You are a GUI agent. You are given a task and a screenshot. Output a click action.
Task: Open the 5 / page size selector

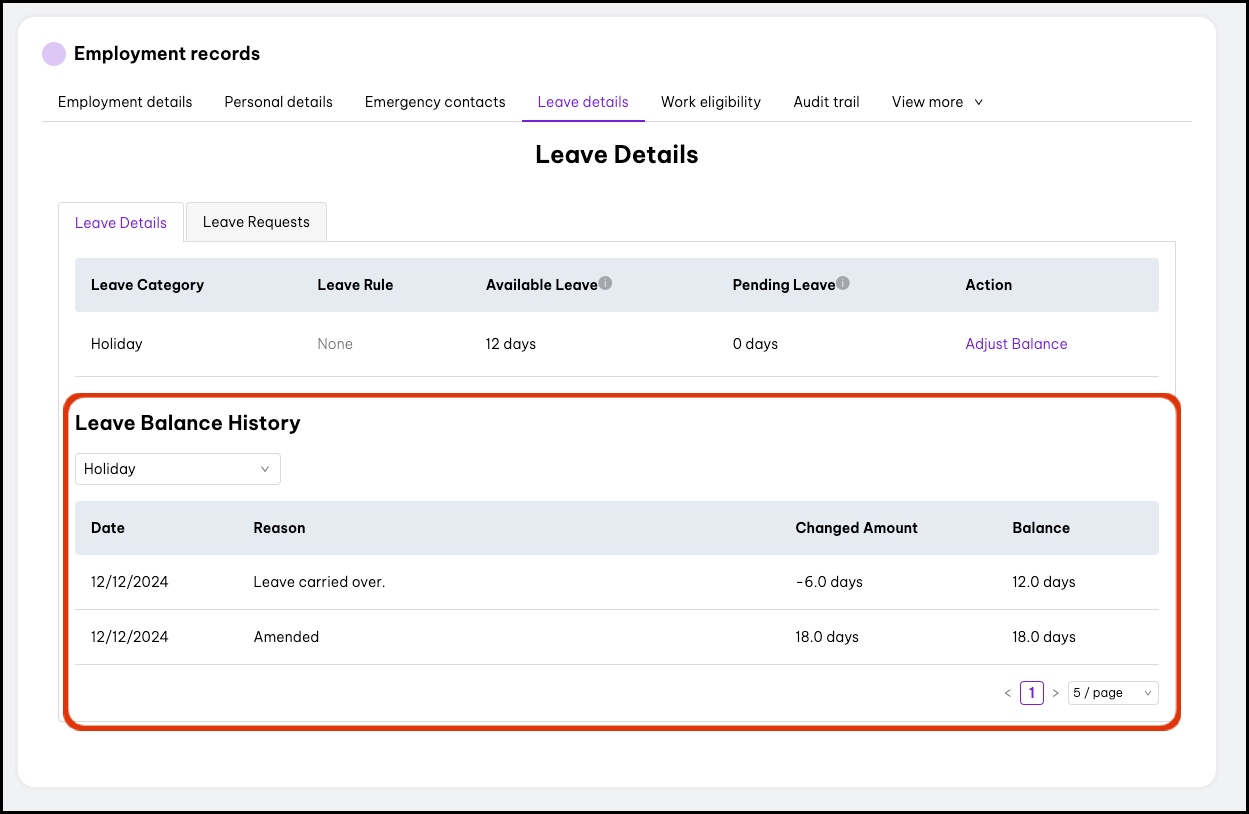click(x=1112, y=693)
